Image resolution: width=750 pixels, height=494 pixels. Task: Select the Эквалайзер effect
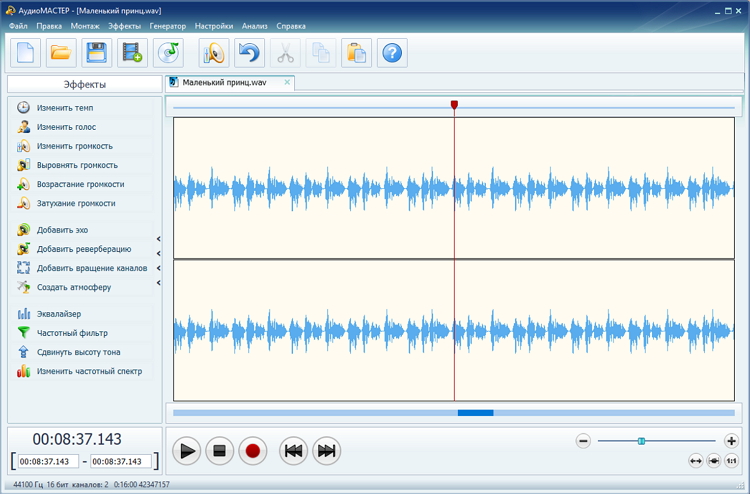point(58,314)
